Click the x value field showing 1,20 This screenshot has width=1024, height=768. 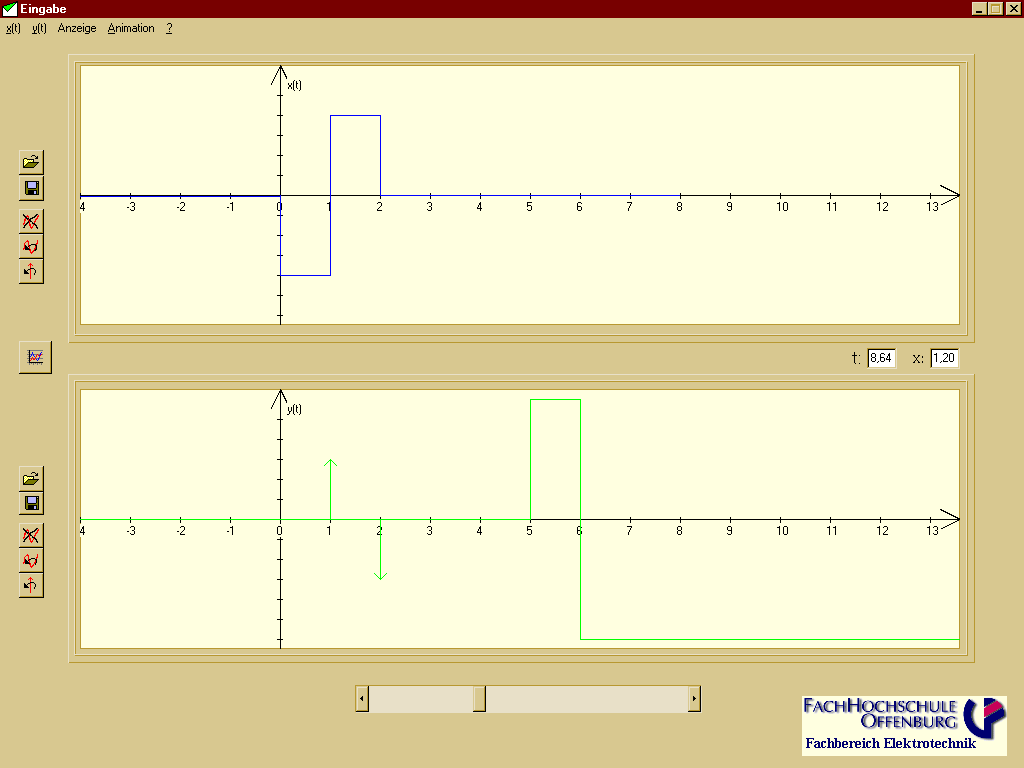click(944, 358)
